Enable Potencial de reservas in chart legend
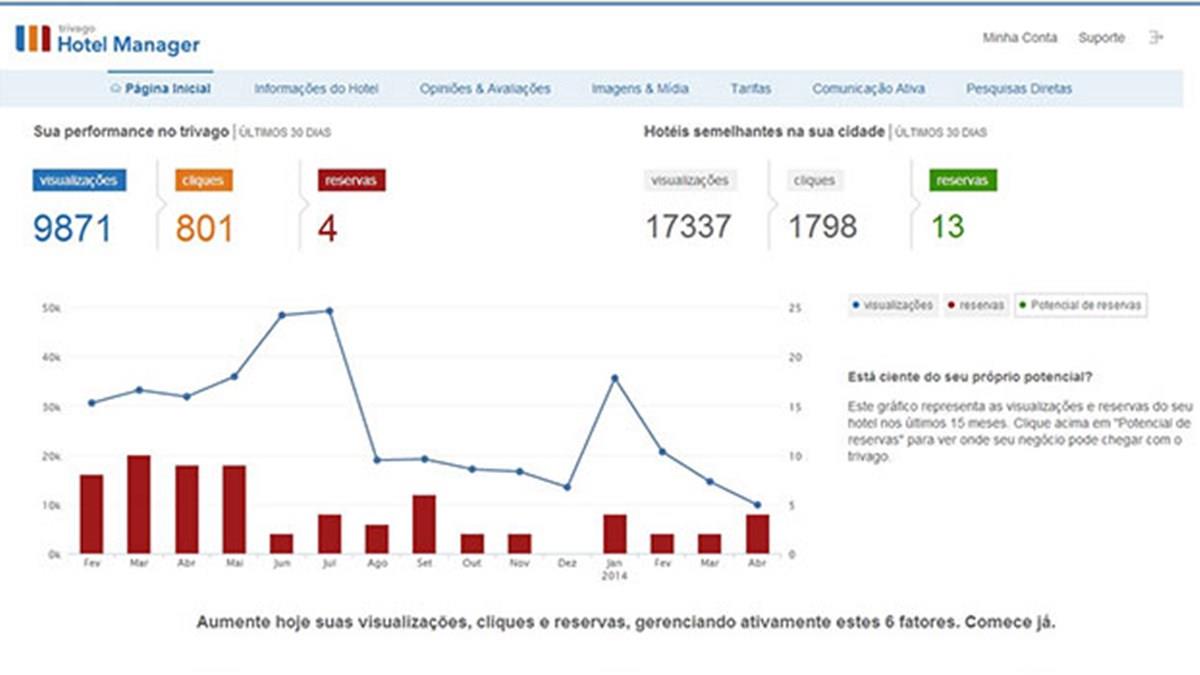This screenshot has height=675, width=1200. (x=1080, y=306)
